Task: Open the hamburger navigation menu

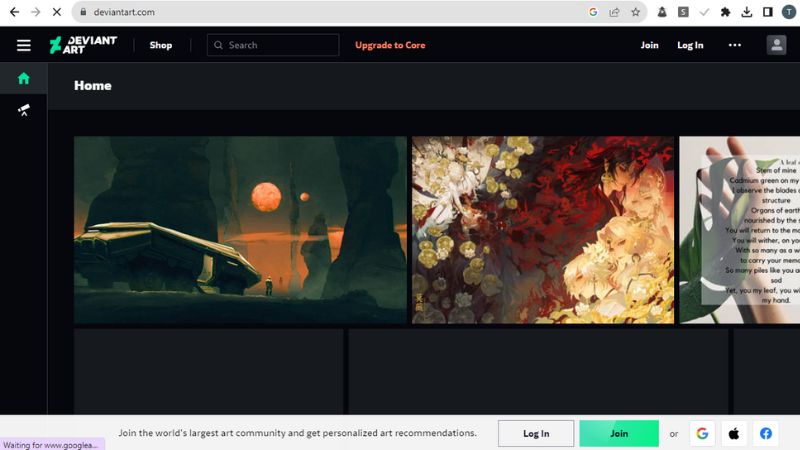Action: 23,45
